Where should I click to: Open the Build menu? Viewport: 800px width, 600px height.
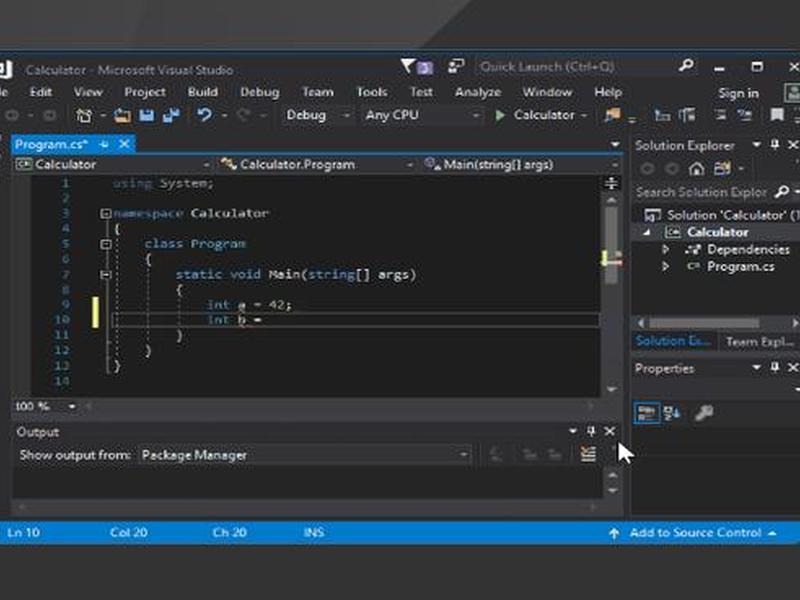click(x=203, y=92)
